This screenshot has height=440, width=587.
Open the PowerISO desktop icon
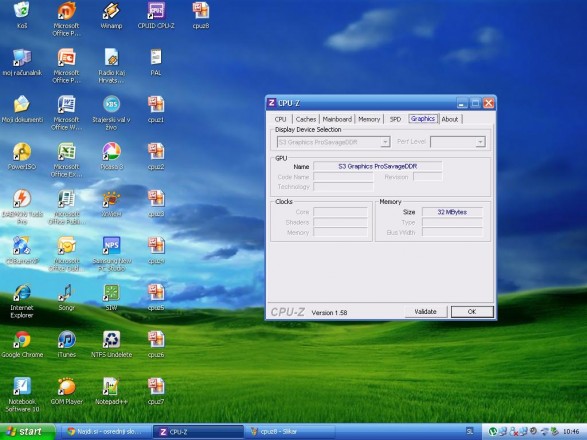pyautogui.click(x=22, y=156)
